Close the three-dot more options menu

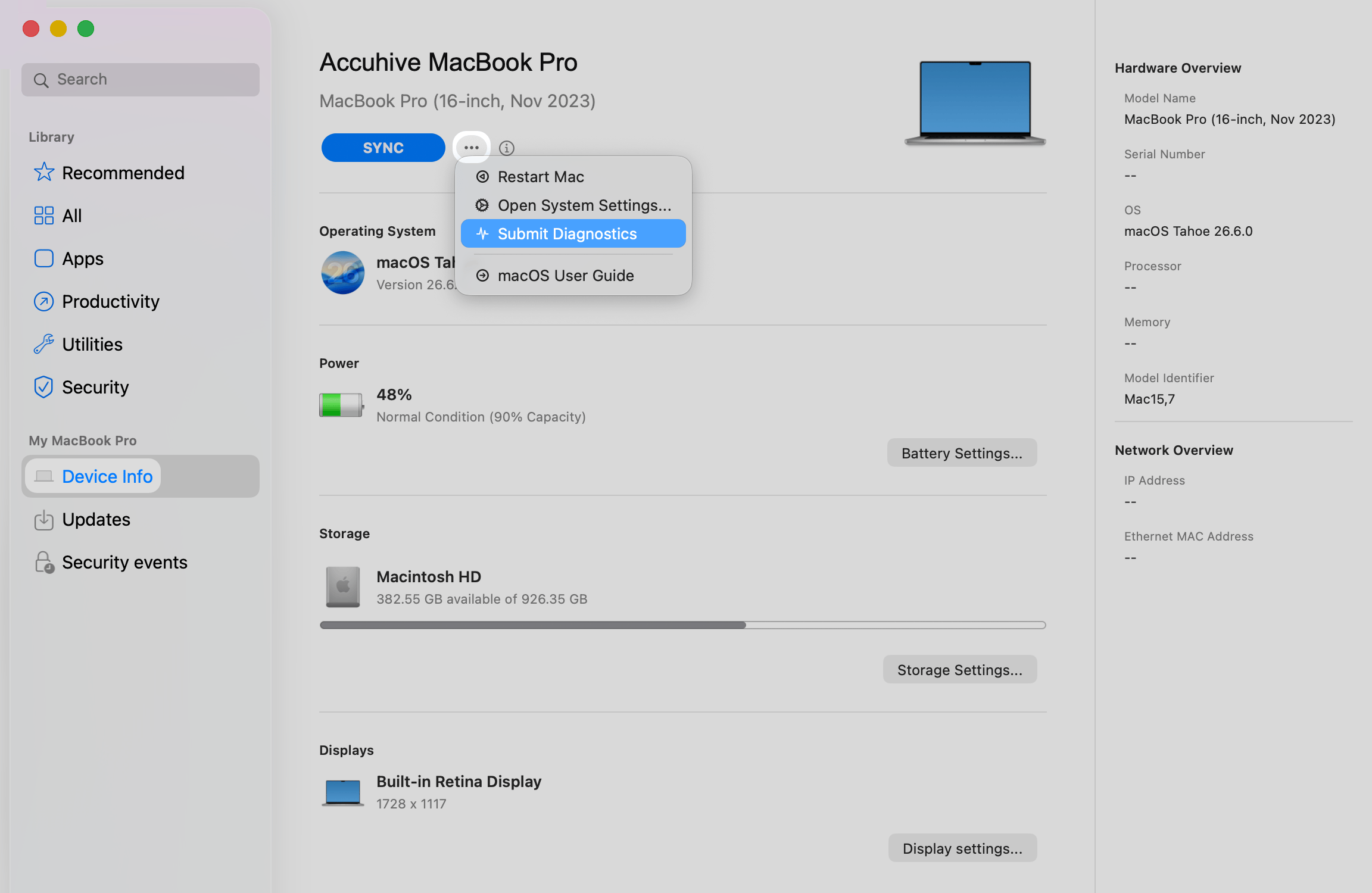pos(472,148)
